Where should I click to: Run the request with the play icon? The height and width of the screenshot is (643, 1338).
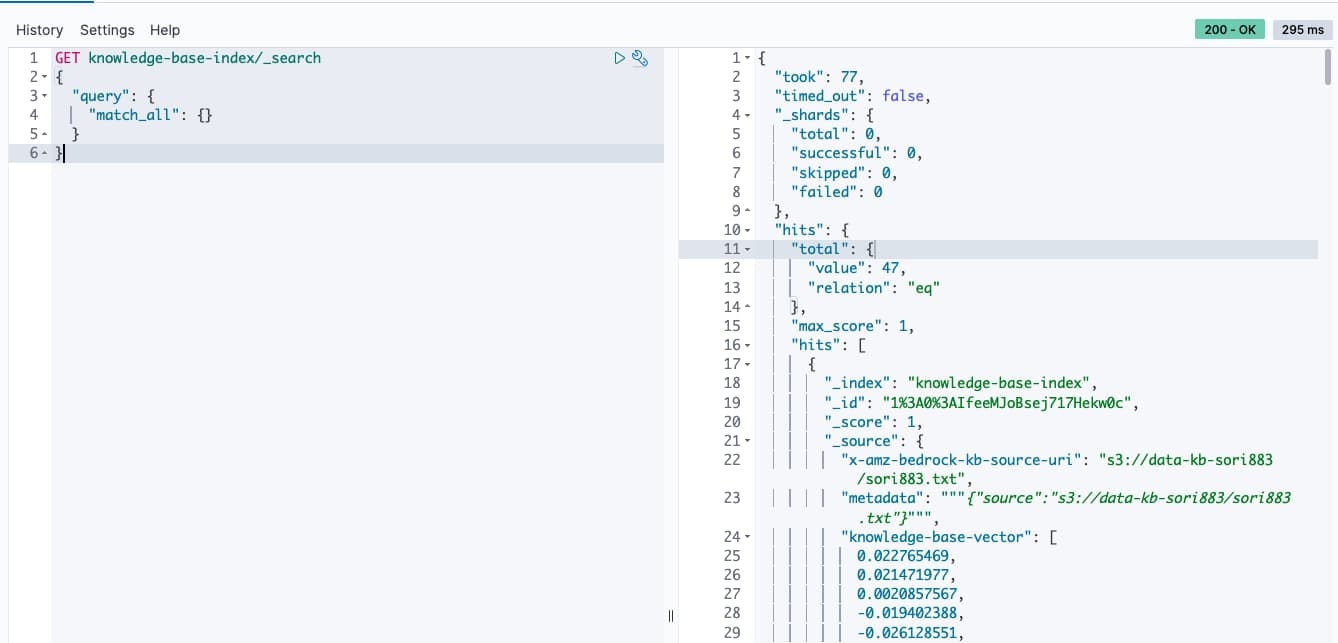click(620, 58)
